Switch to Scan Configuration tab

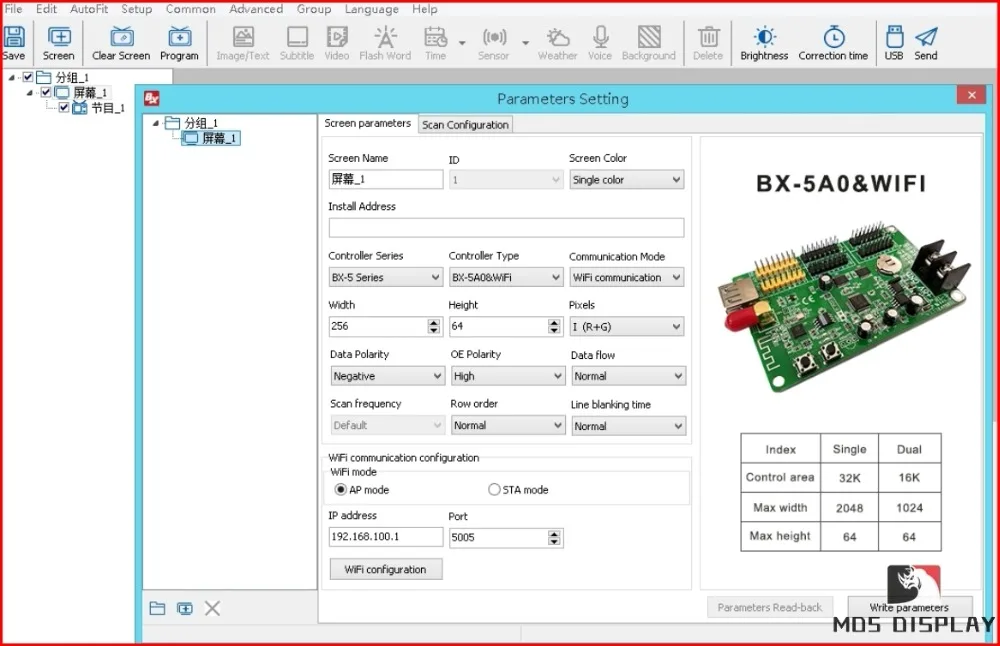(x=465, y=124)
